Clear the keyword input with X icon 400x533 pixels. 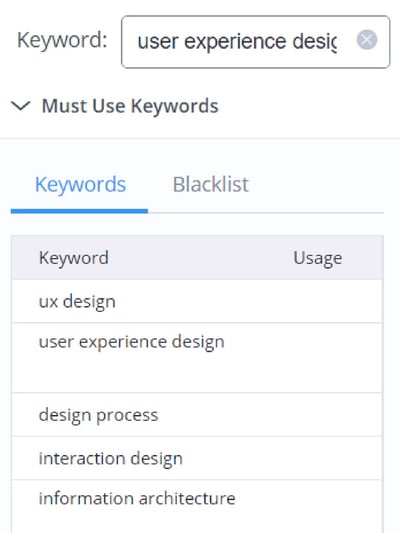[367, 40]
